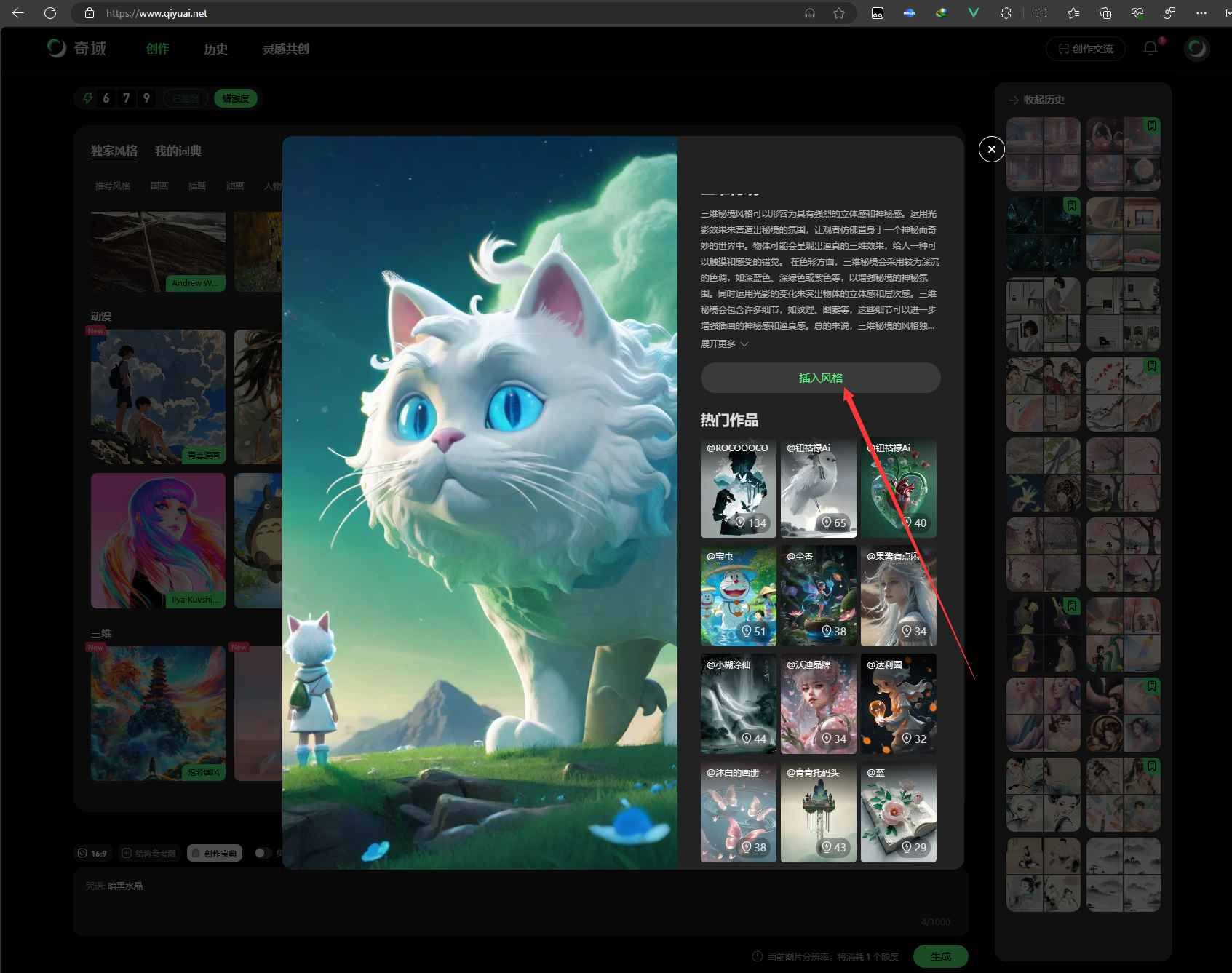Open the @达利园 artwork thumbnail
The width and height of the screenshot is (1232, 973).
pos(898,704)
